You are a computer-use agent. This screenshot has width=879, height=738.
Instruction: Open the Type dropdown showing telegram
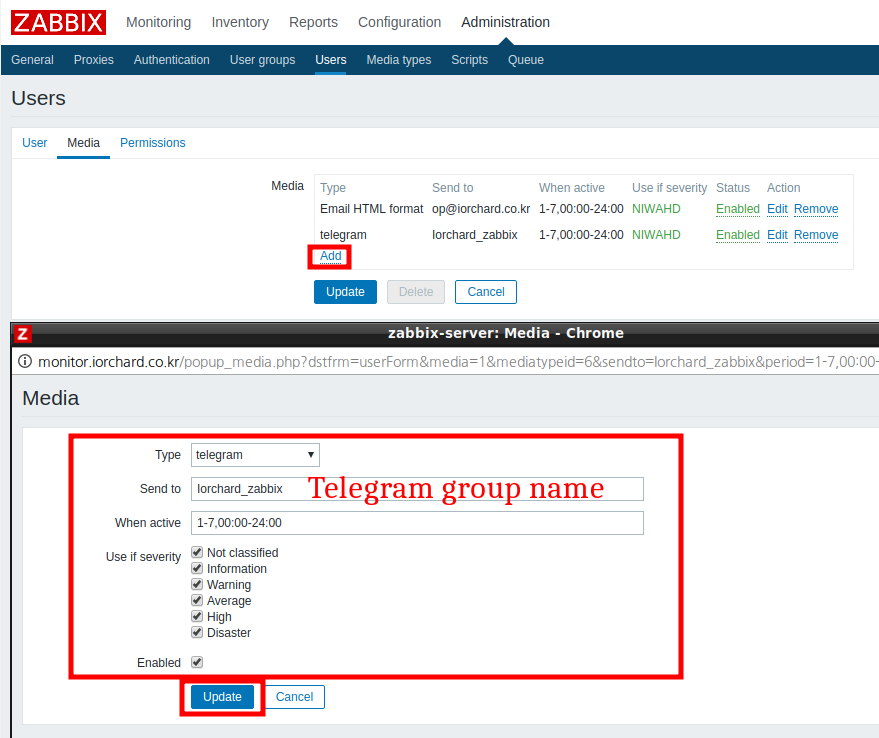pos(256,455)
